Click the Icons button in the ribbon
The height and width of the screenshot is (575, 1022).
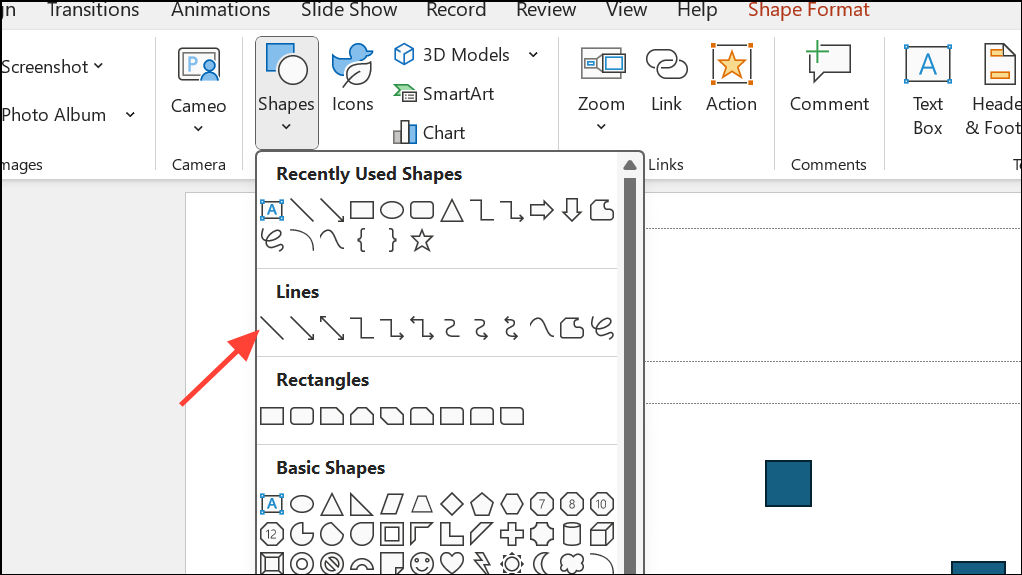click(x=352, y=78)
